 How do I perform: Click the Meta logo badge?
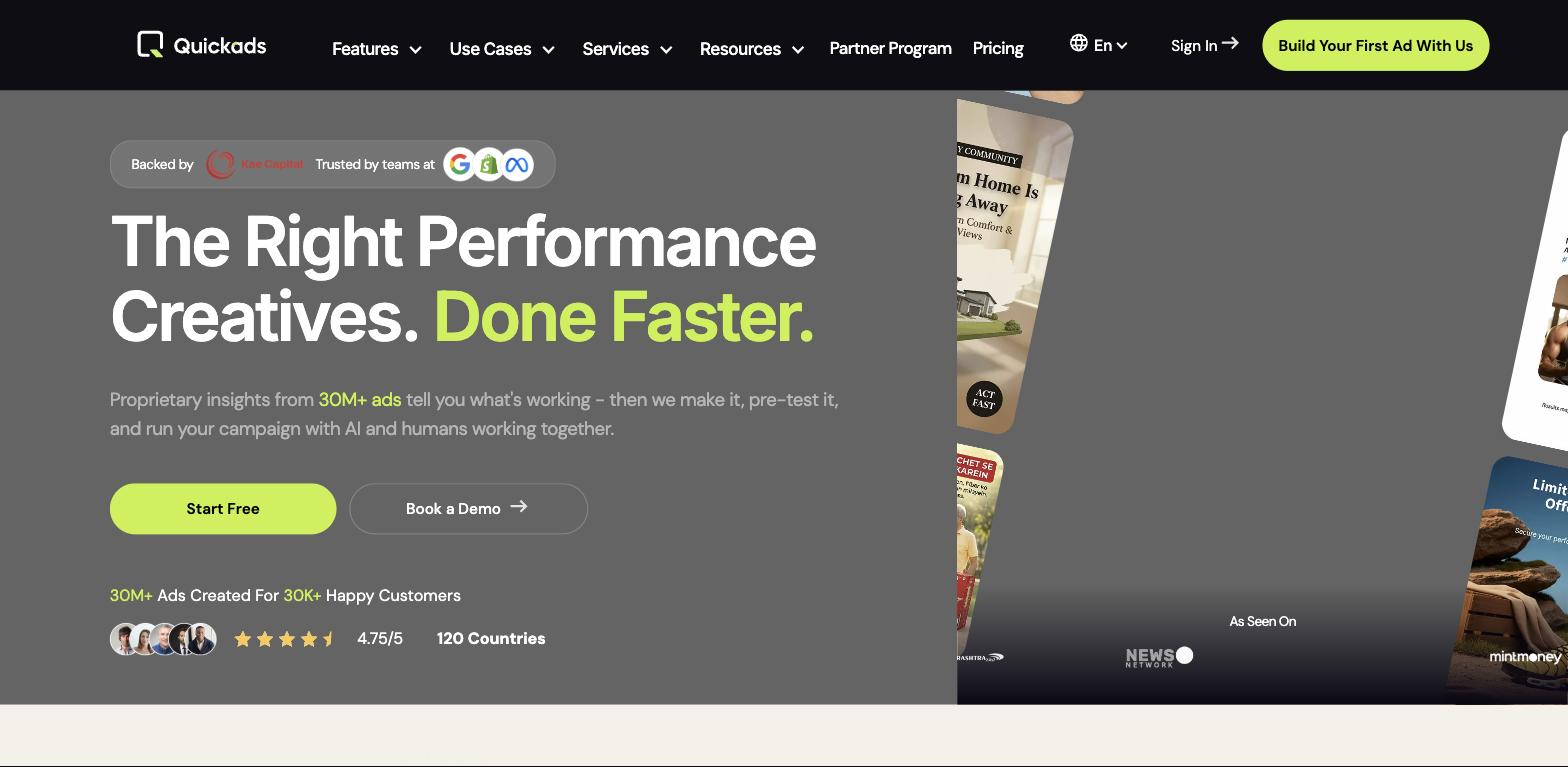pos(517,165)
